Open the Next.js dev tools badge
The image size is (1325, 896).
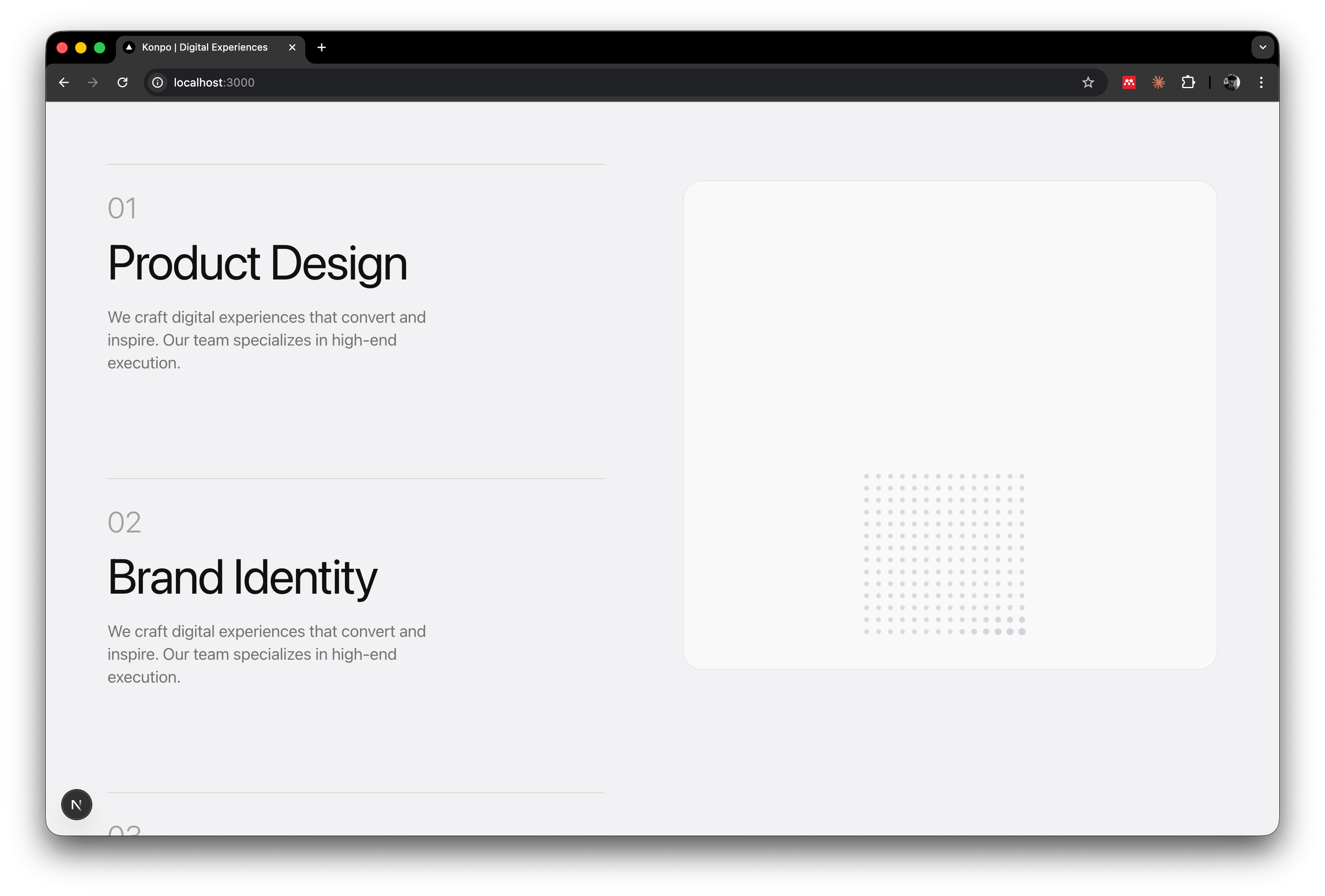point(76,804)
